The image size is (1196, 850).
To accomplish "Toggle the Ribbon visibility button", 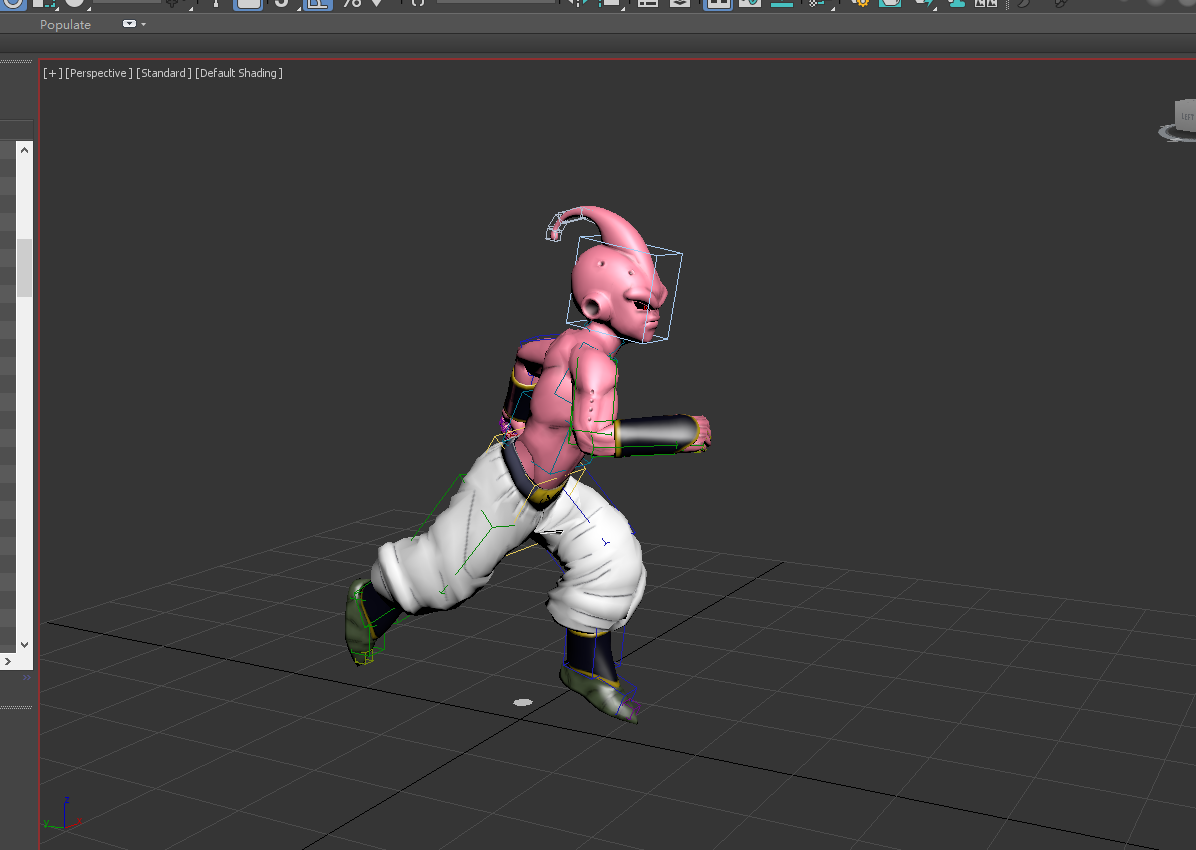I will tap(716, 2).
